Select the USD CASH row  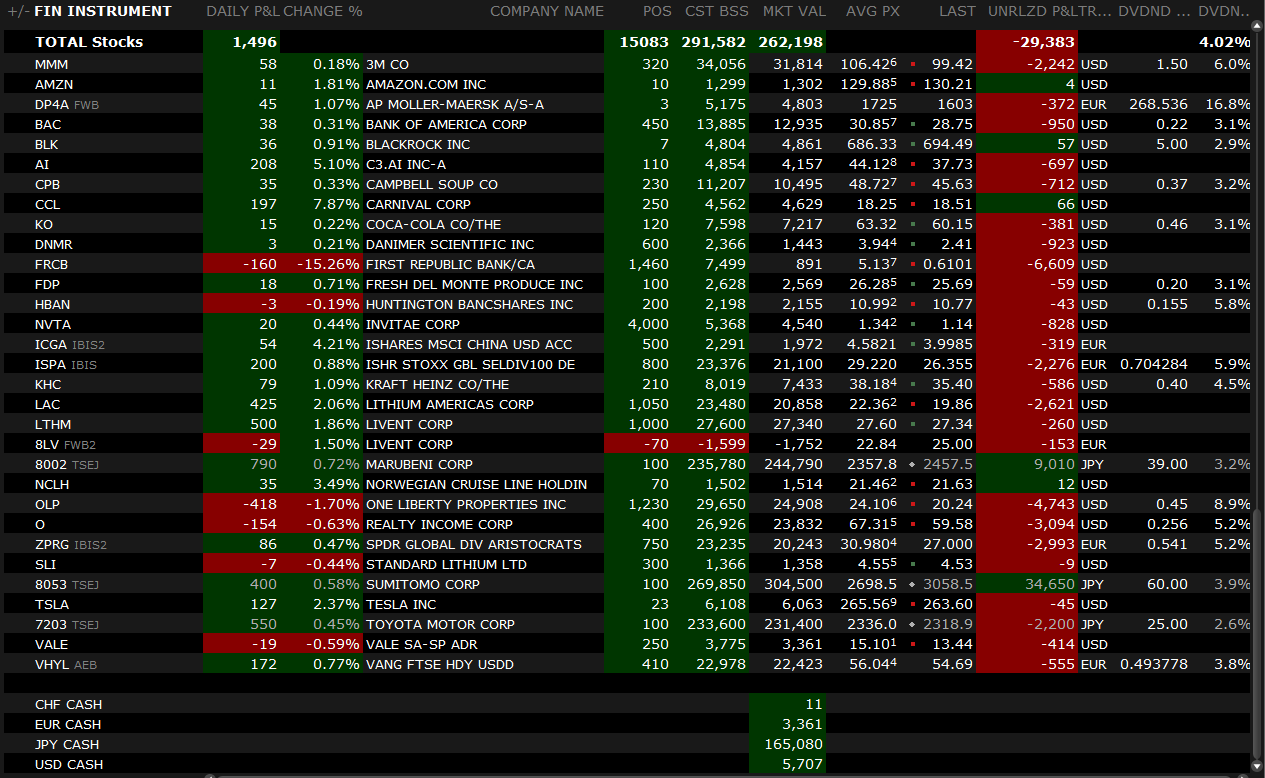point(68,765)
